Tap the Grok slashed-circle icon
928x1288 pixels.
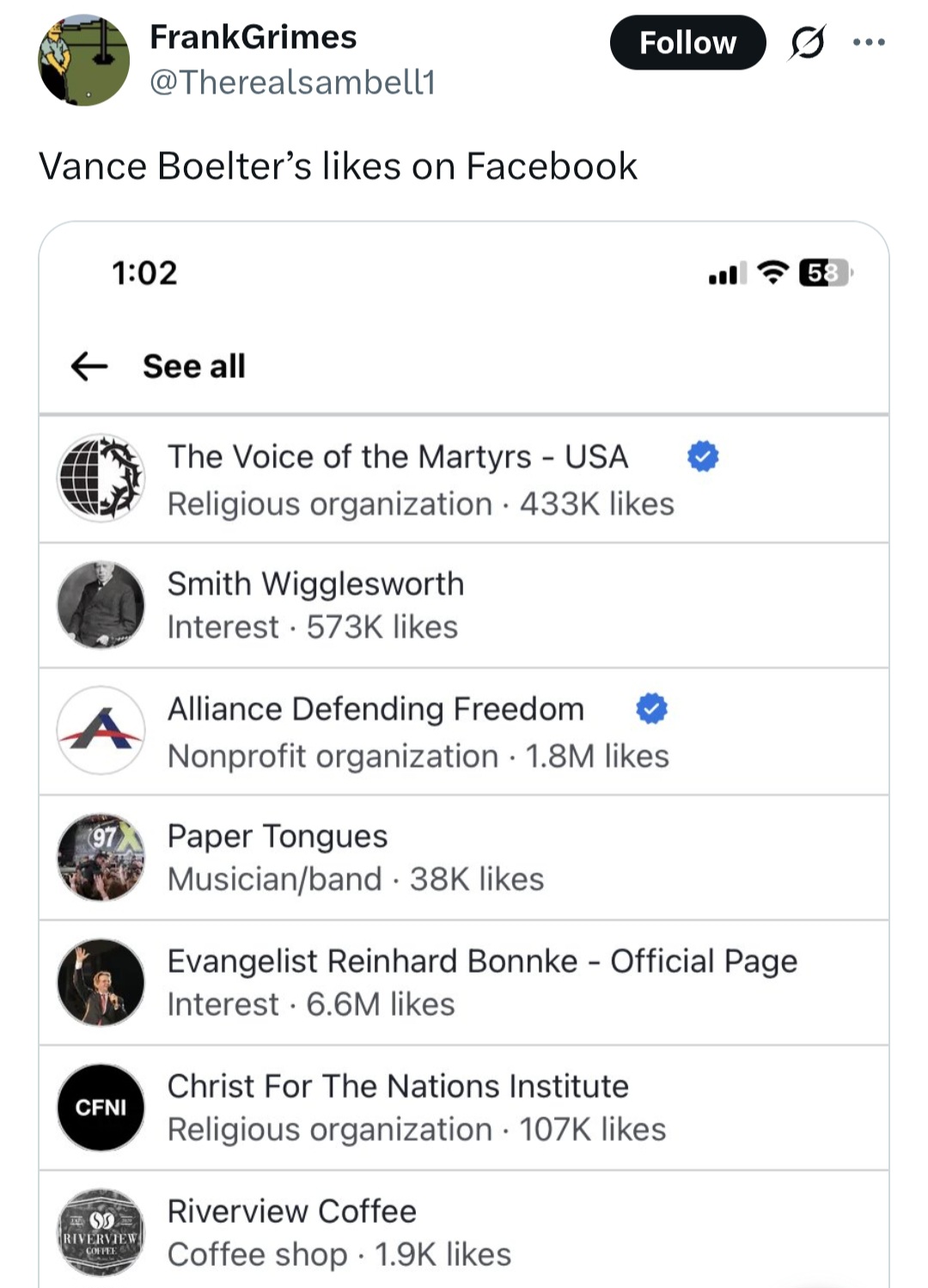coord(807,42)
